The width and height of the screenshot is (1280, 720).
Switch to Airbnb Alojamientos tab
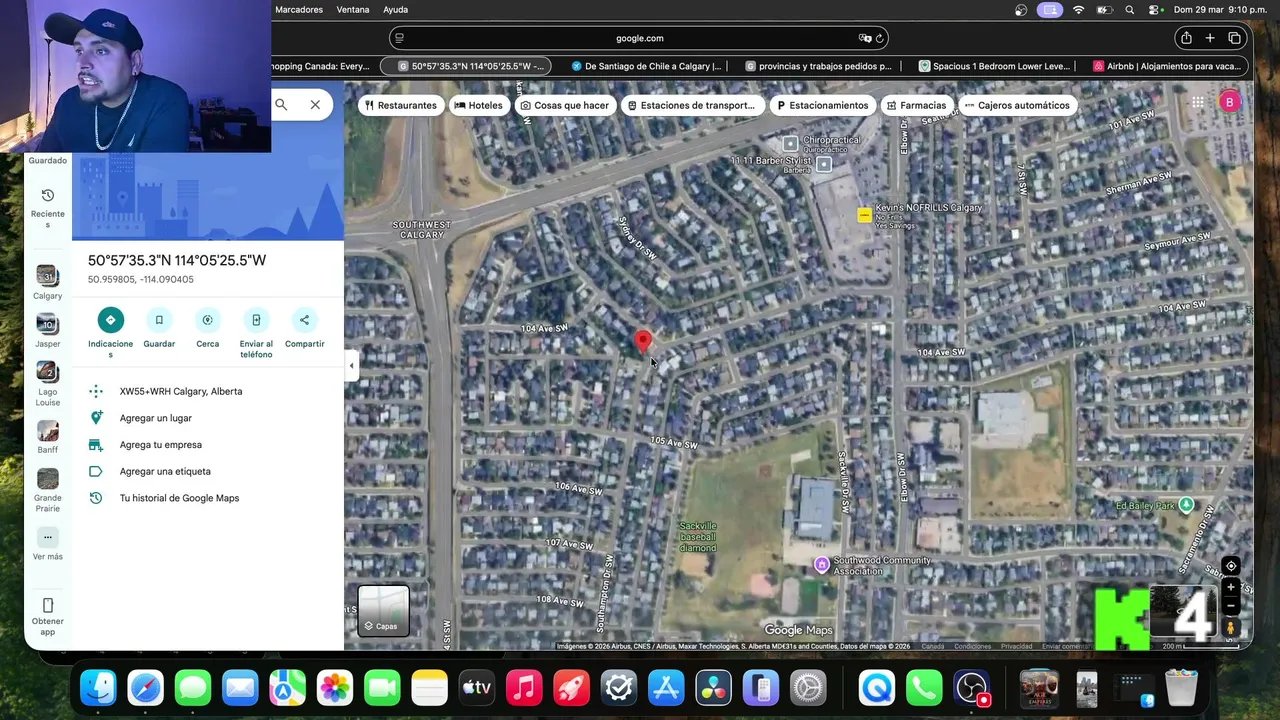tap(1167, 66)
